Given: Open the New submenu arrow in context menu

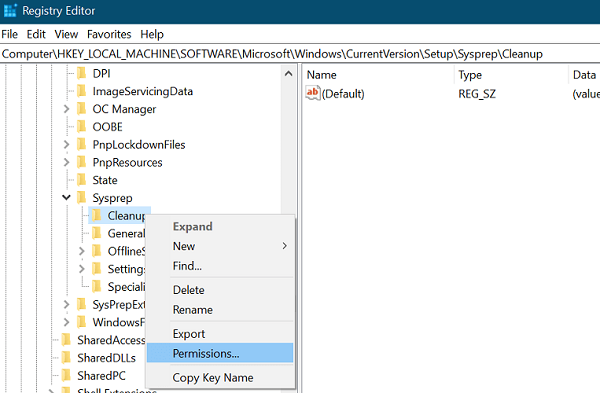Looking at the screenshot, I should tap(284, 246).
